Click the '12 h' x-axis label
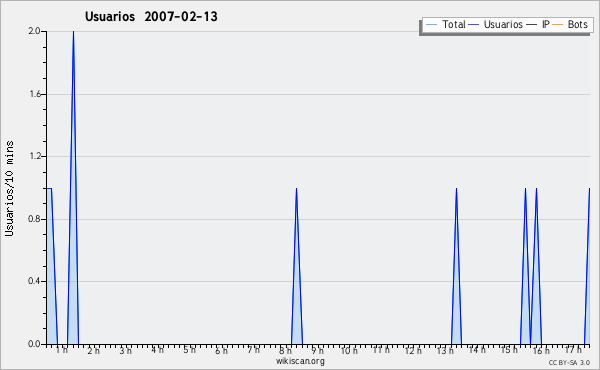Screen dimensions: 600x370 413,350
